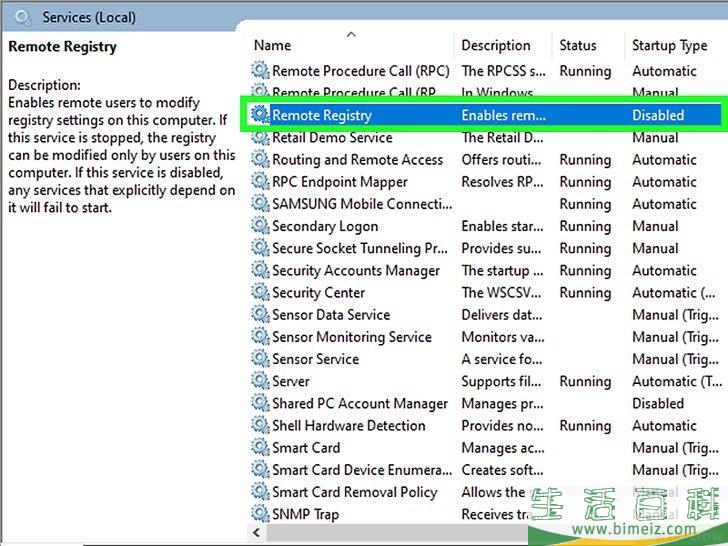Click the Services (Local) magnifier gear icon

click(x=22, y=17)
